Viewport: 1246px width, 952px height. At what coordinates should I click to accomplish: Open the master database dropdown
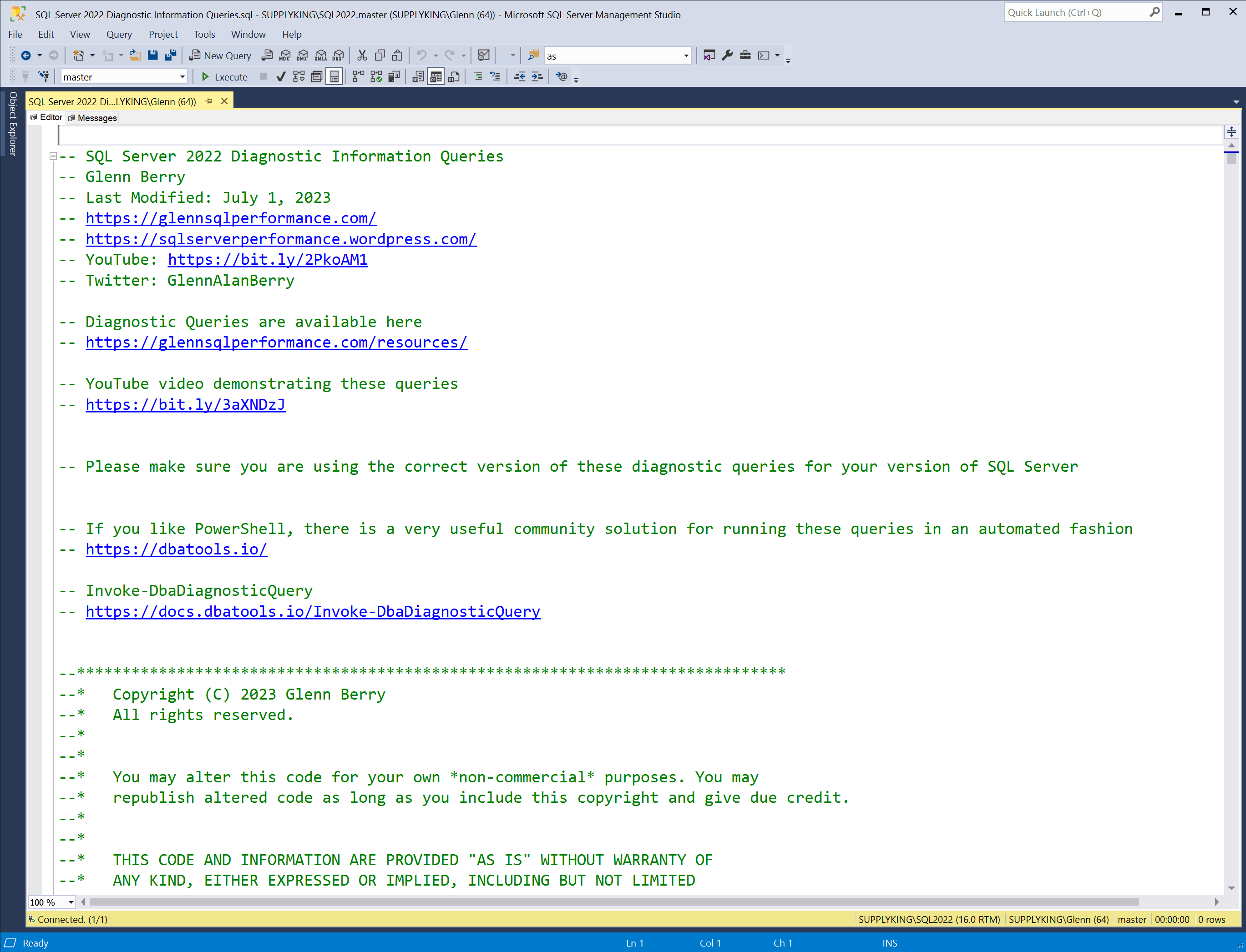[x=182, y=76]
